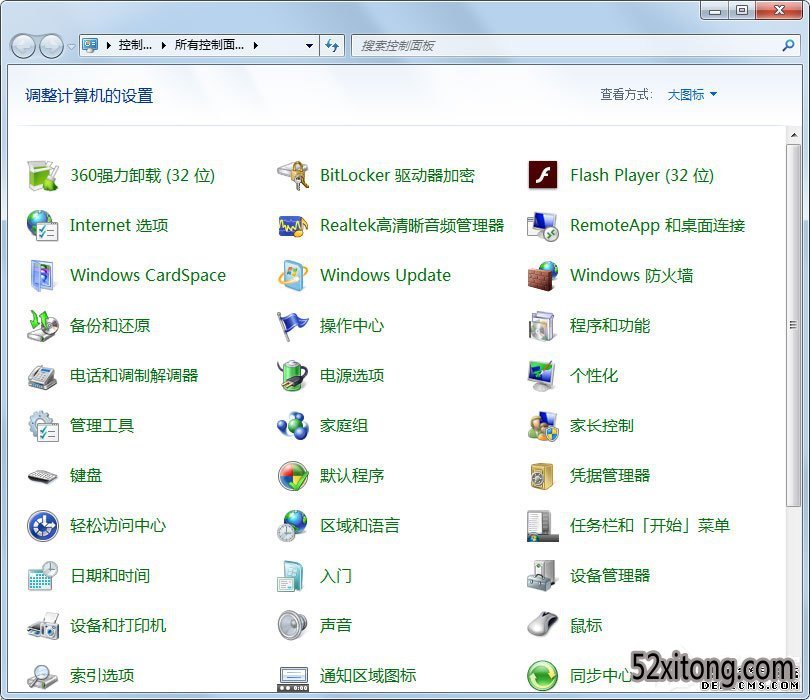Open the Windows Update link
Image resolution: width=810 pixels, height=700 pixels.
[x=385, y=275]
